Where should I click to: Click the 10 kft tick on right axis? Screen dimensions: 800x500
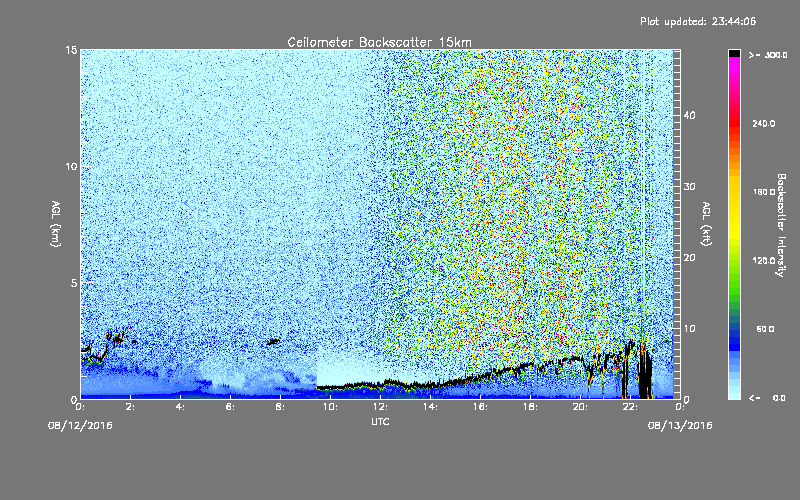pos(689,329)
